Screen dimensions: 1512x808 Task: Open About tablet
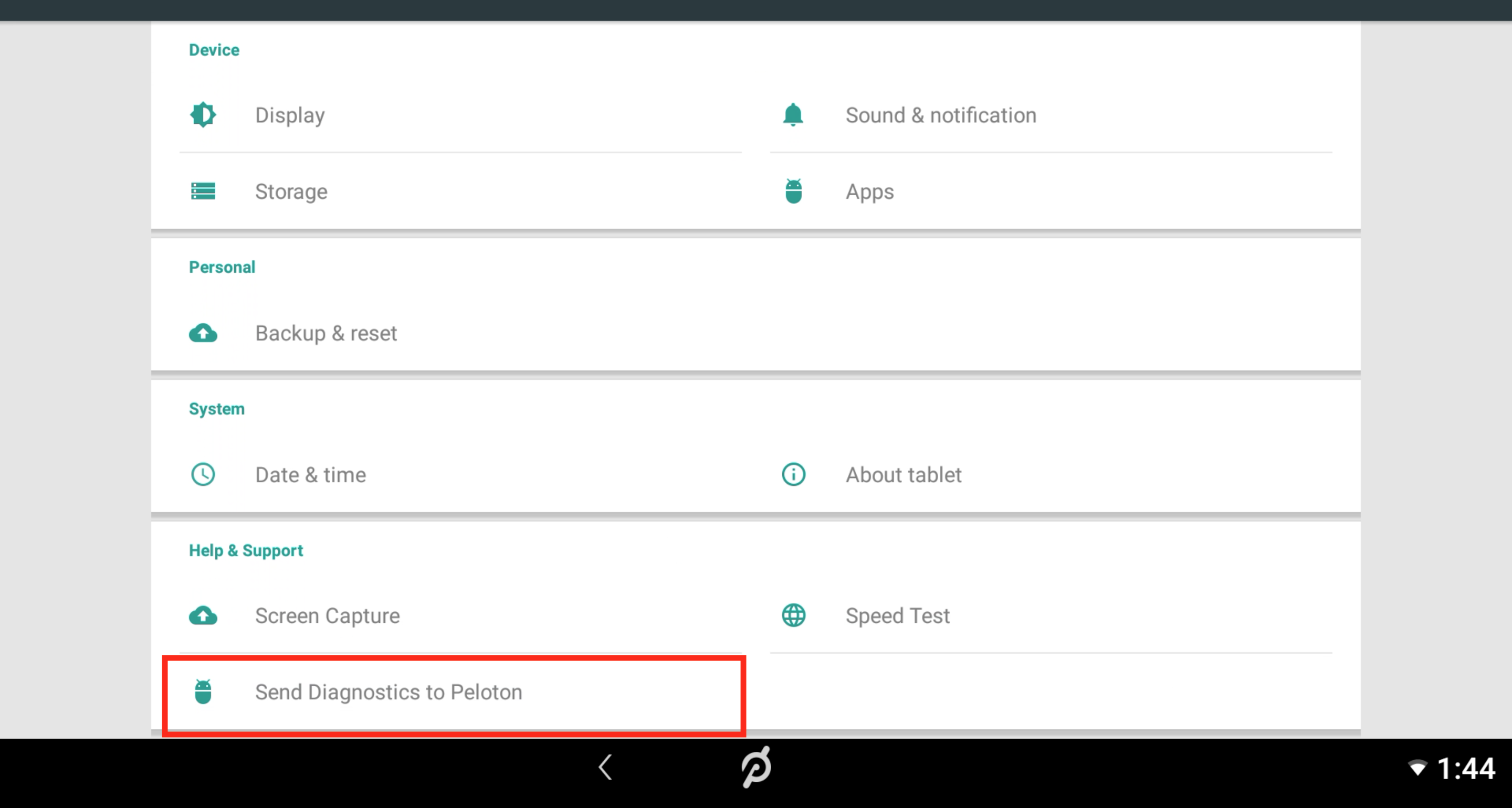point(1051,474)
